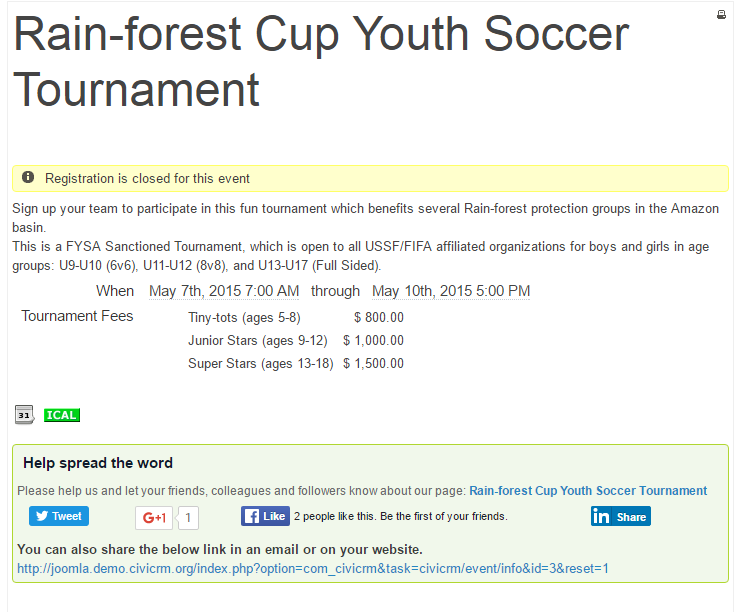Share via the LinkedIn Share button

621,516
